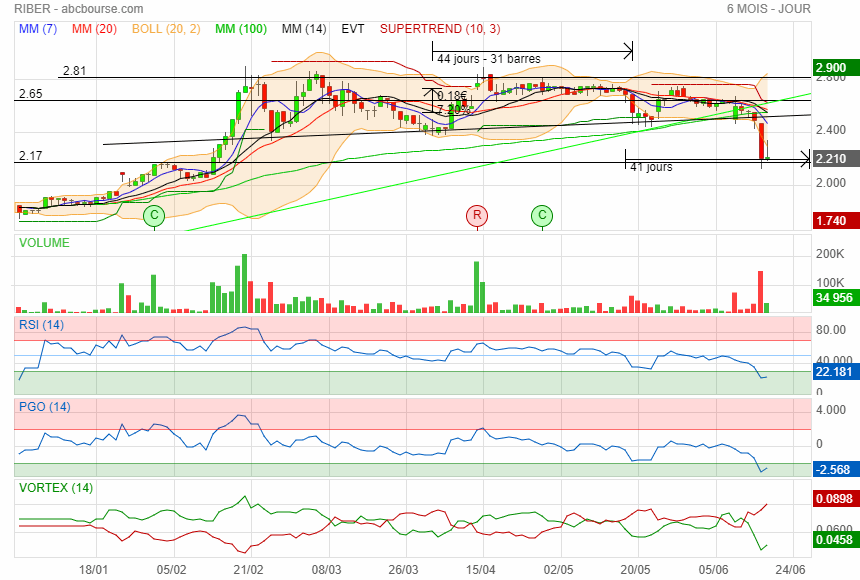Viewport: 860px width, 580px height.
Task: Click the 34 956 volume value tag
Action: pos(835,298)
